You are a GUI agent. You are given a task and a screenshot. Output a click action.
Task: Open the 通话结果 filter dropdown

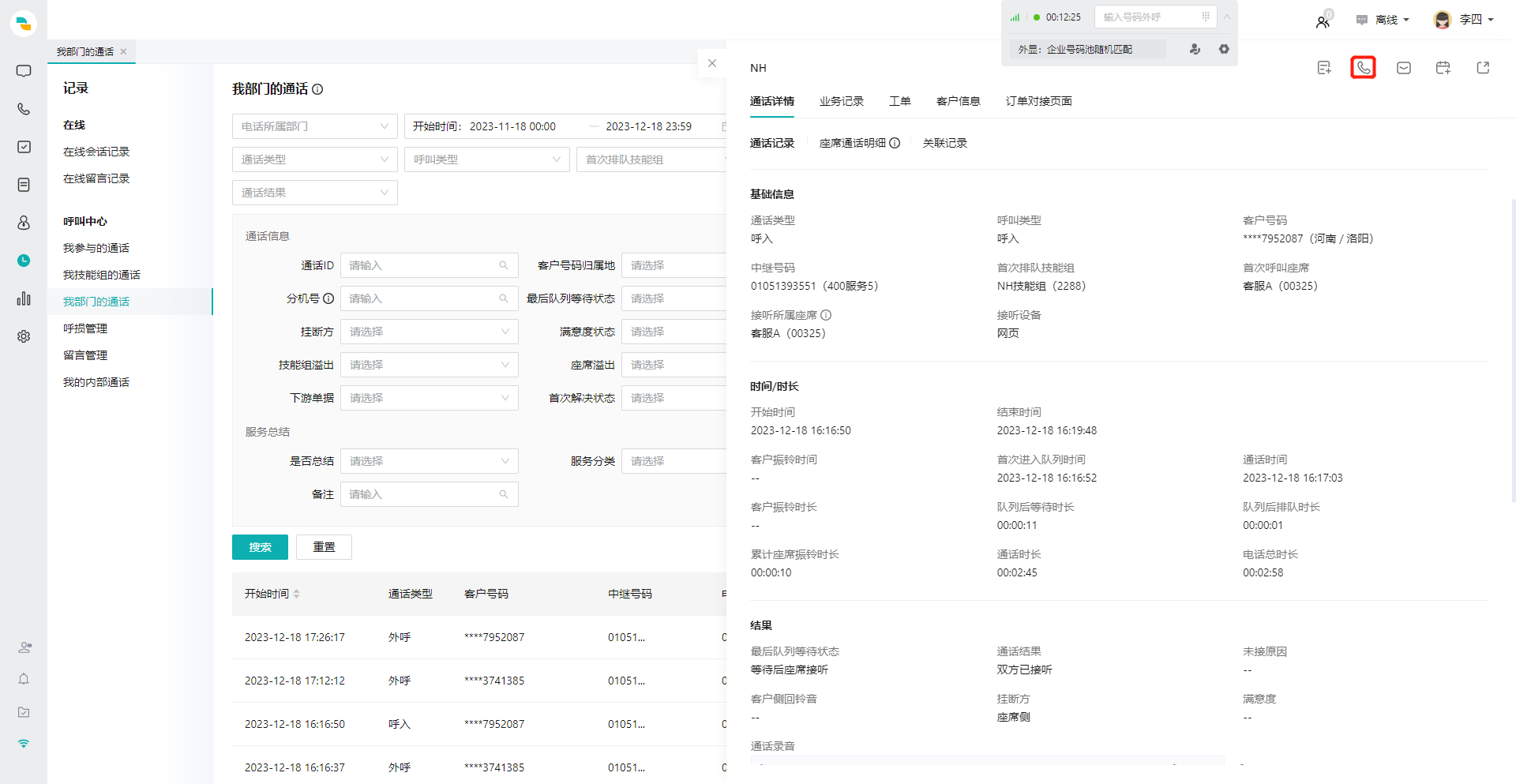coord(315,193)
